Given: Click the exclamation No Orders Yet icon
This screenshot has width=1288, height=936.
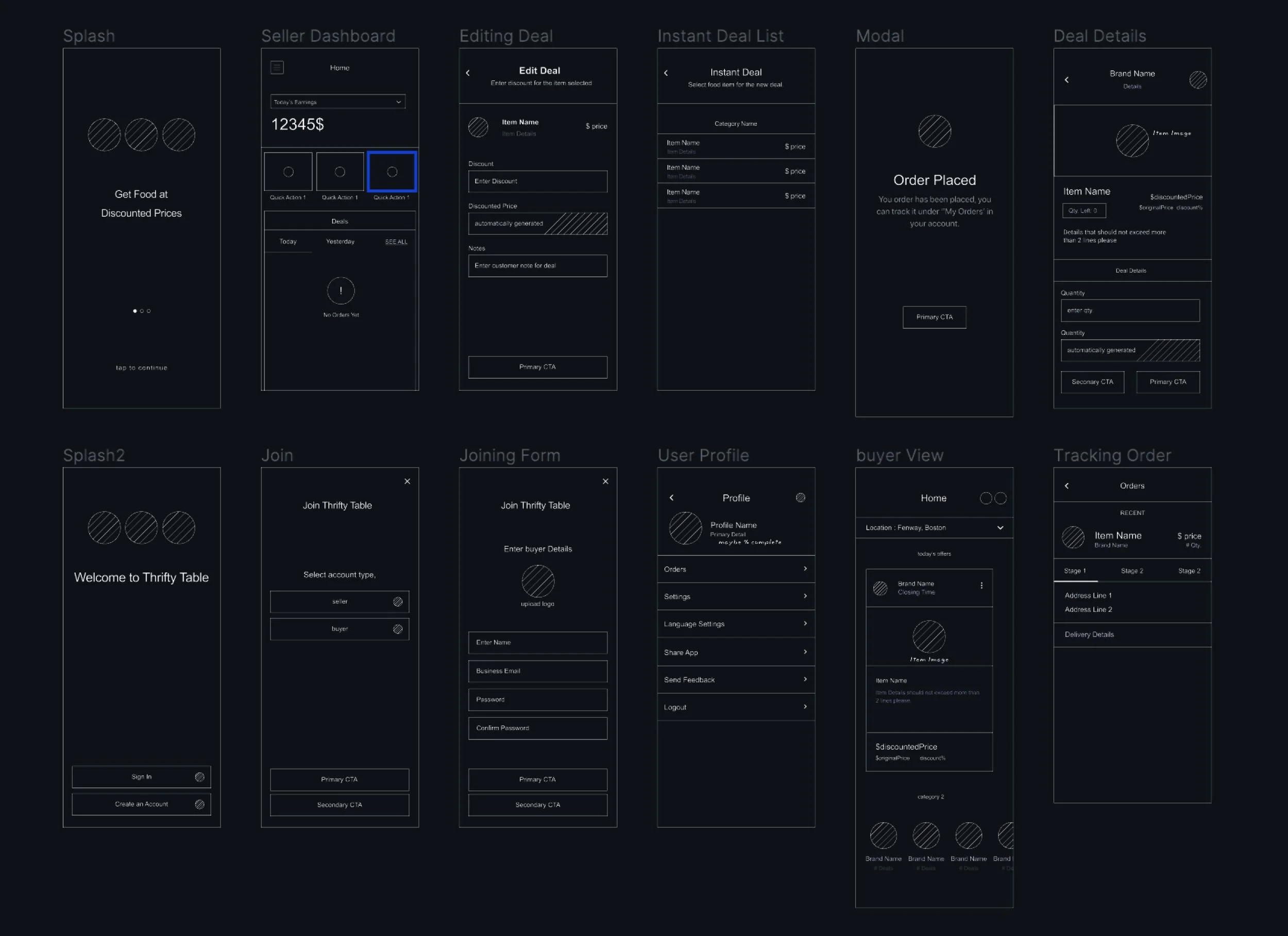Looking at the screenshot, I should (341, 291).
